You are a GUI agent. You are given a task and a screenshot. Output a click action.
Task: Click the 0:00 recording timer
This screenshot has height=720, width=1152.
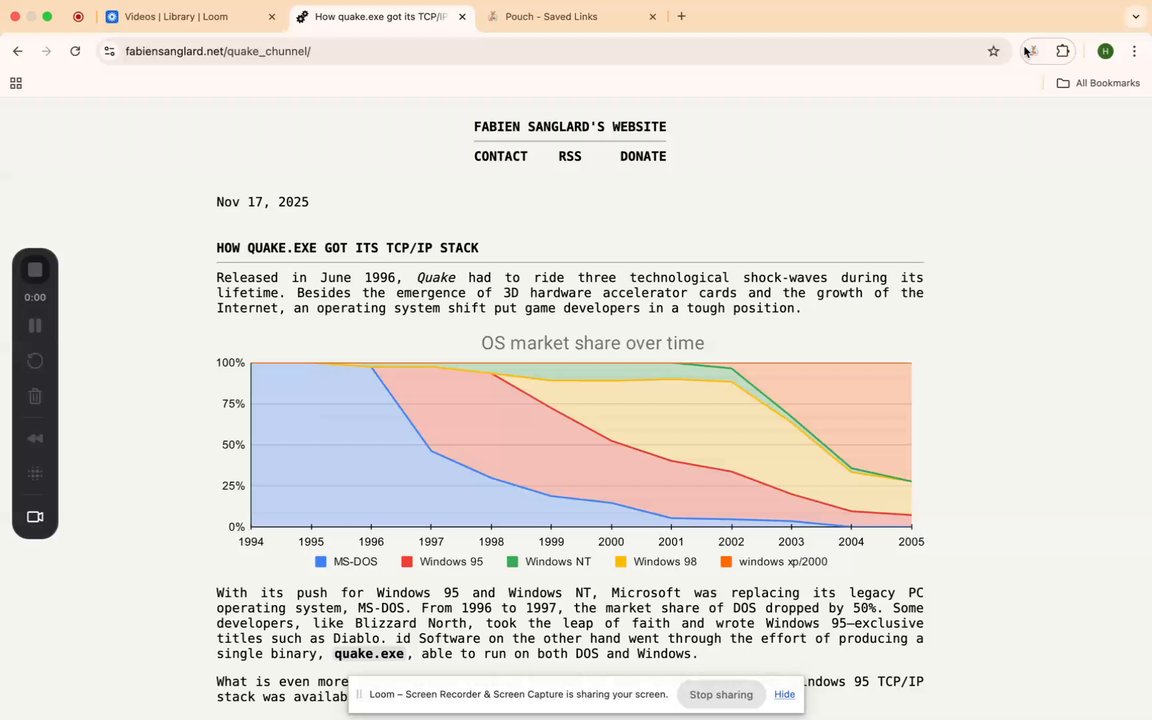(35, 298)
